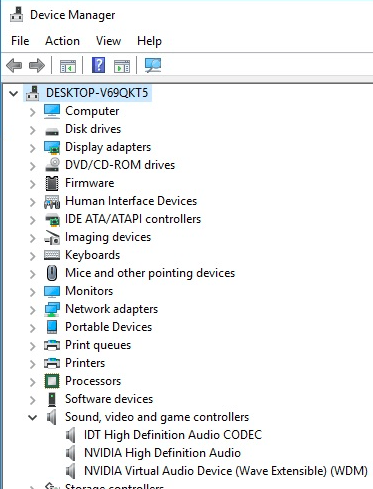Click the Keyboards icon
The height and width of the screenshot is (489, 373).
(52, 255)
